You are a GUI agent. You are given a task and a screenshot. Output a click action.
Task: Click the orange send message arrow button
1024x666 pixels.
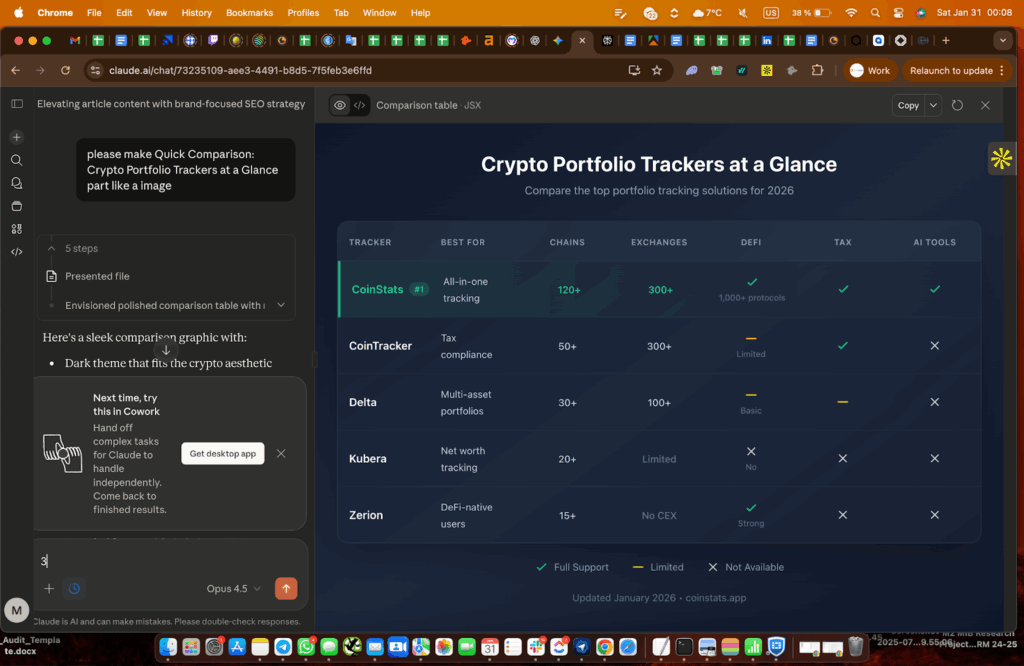click(x=286, y=589)
